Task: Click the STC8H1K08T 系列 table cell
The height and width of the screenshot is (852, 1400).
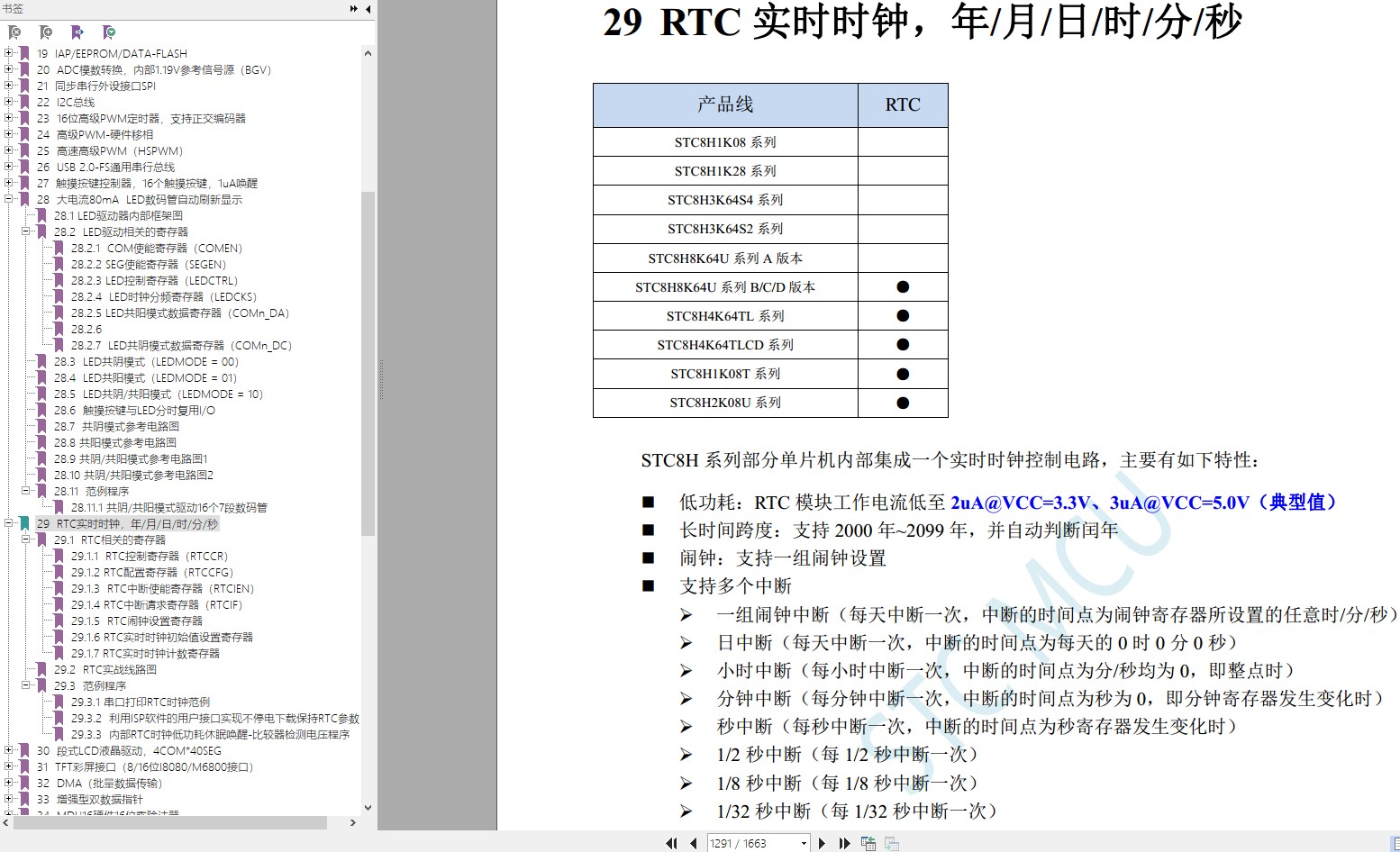Action: pyautogui.click(x=725, y=374)
